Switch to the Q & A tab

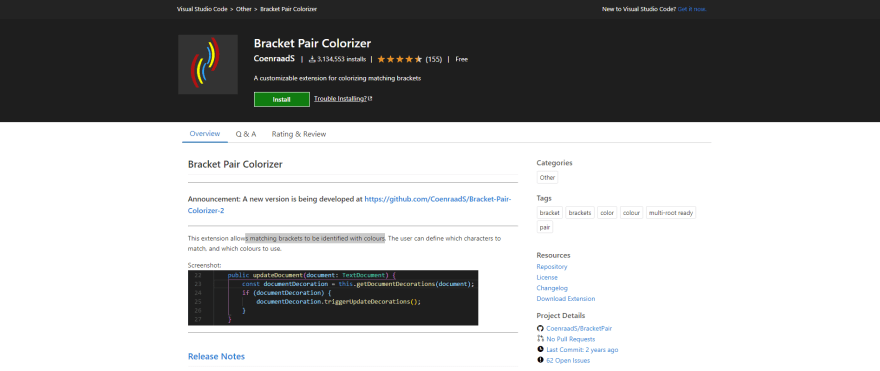(246, 134)
